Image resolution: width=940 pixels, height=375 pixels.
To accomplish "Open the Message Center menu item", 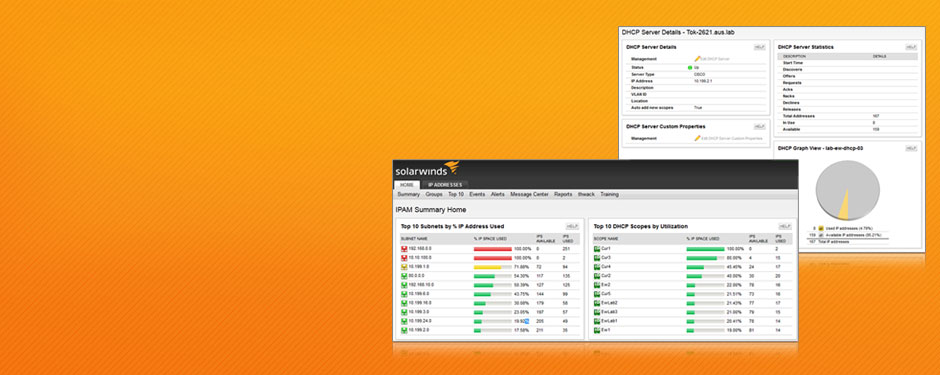I will 529,195.
